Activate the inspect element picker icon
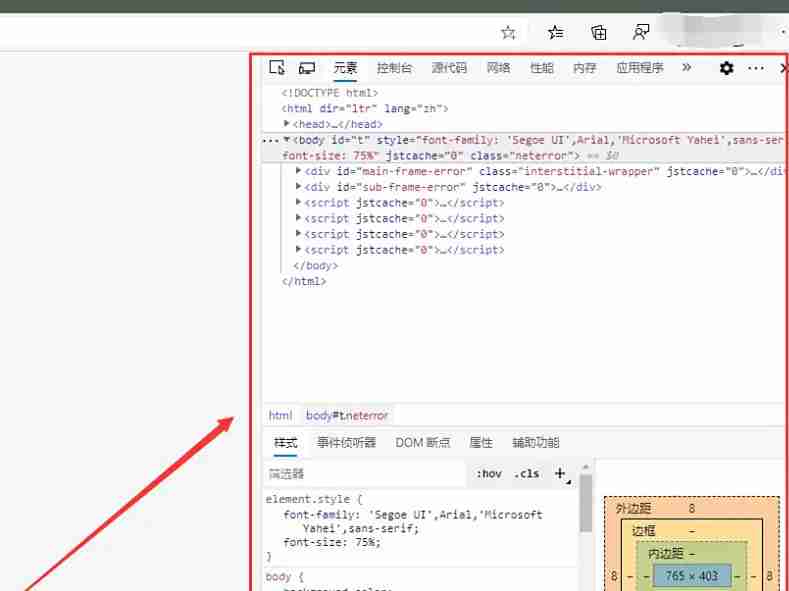The image size is (789, 591). pyautogui.click(x=277, y=67)
